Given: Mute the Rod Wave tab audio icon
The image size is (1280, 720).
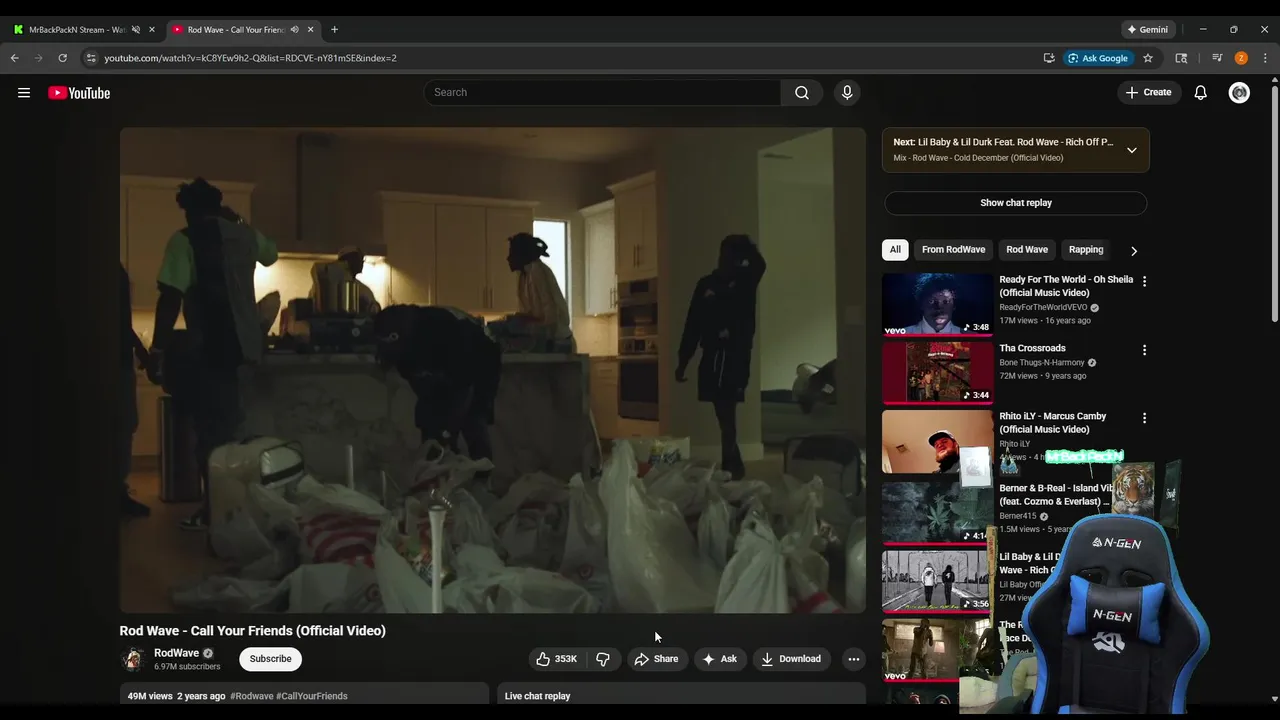Looking at the screenshot, I should point(294,30).
